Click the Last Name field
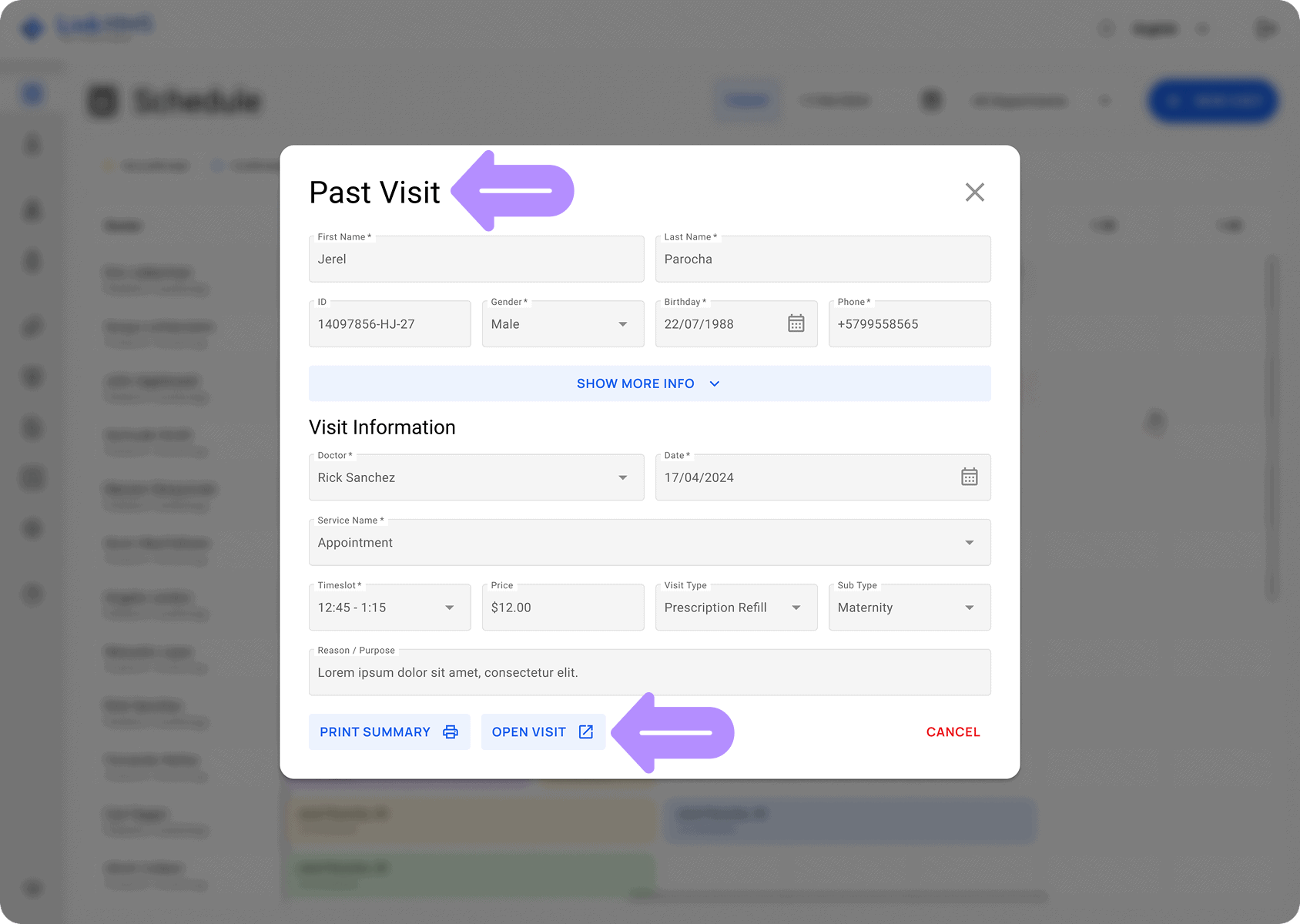 pyautogui.click(x=823, y=259)
